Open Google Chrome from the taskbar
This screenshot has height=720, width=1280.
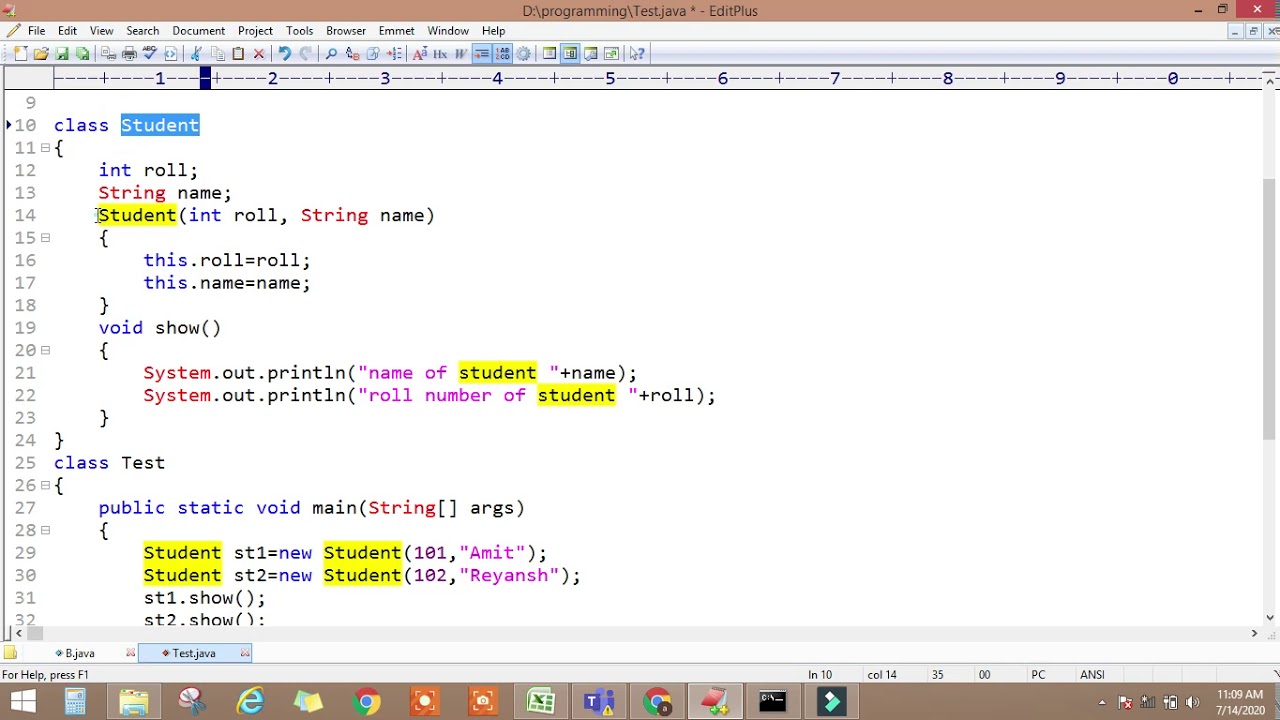(x=366, y=701)
